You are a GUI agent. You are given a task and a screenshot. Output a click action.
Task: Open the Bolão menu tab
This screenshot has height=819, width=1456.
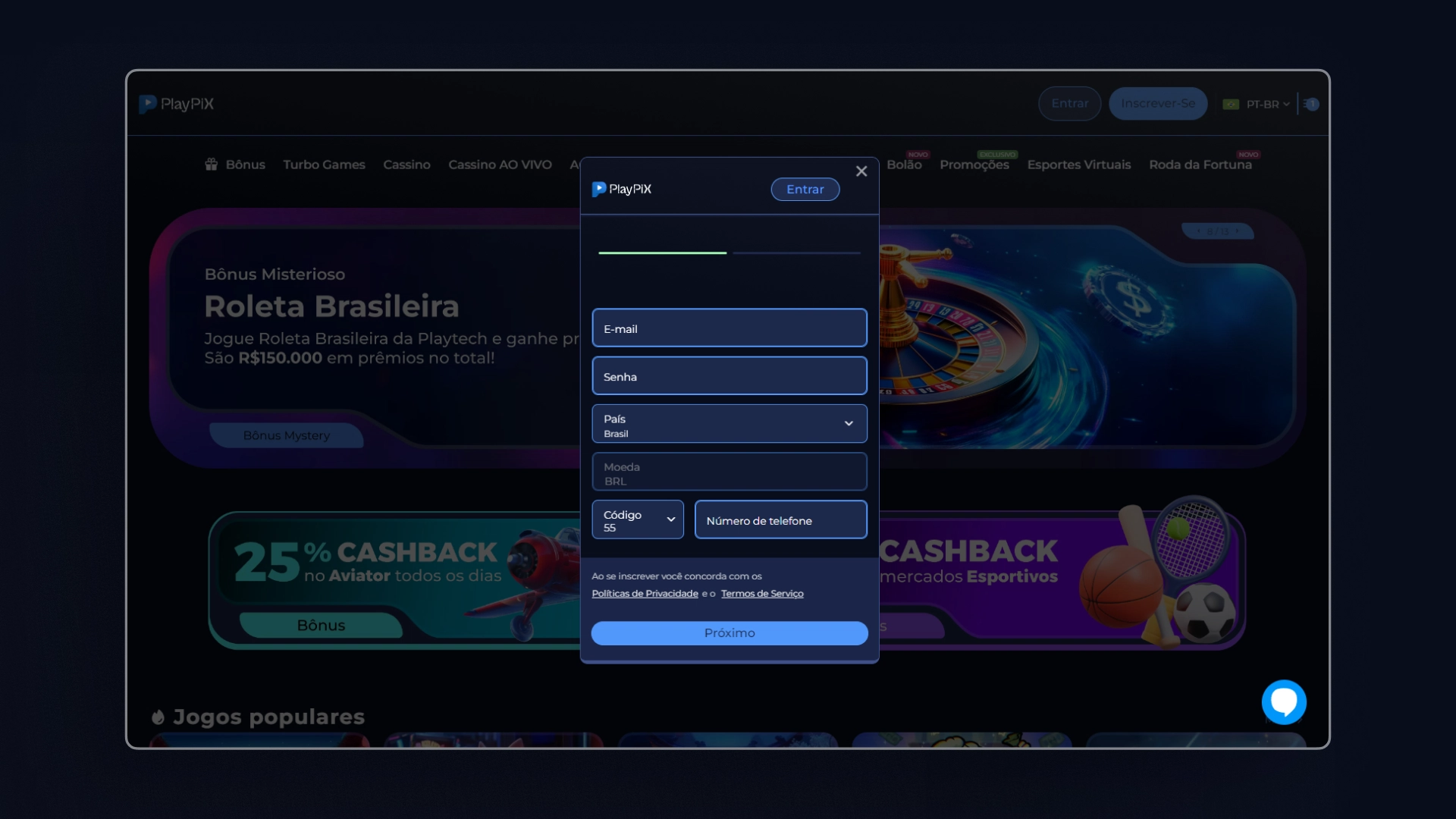(x=904, y=164)
